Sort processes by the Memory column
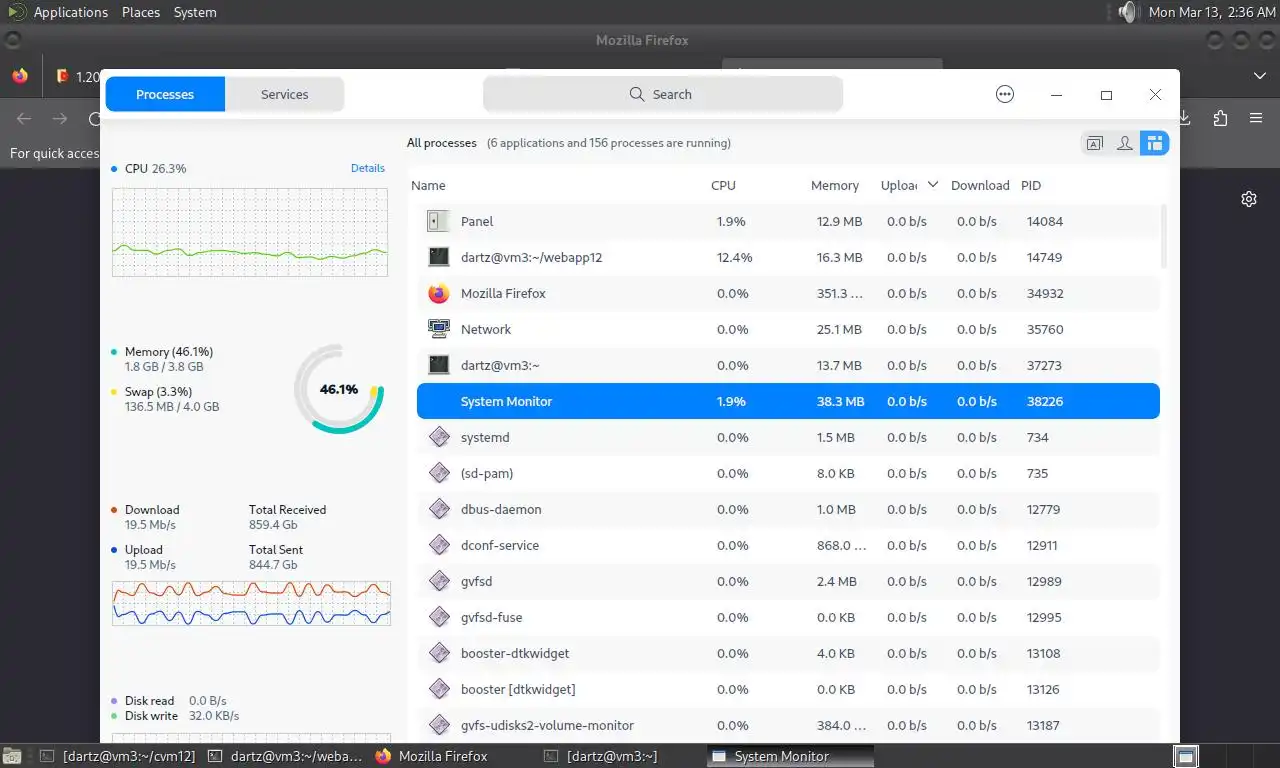Image resolution: width=1280 pixels, height=768 pixels. 835,185
